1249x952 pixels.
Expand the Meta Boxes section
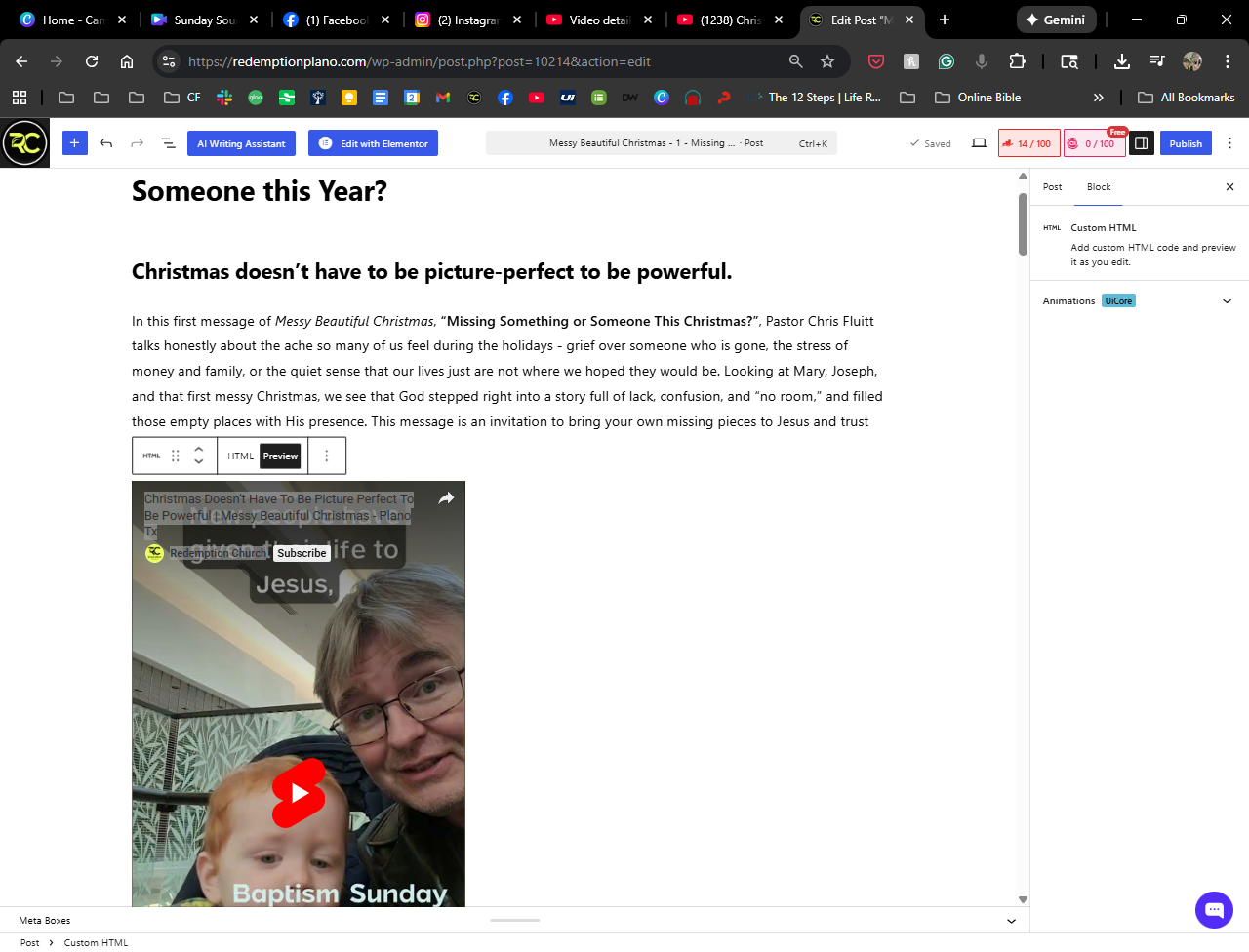click(x=1011, y=921)
